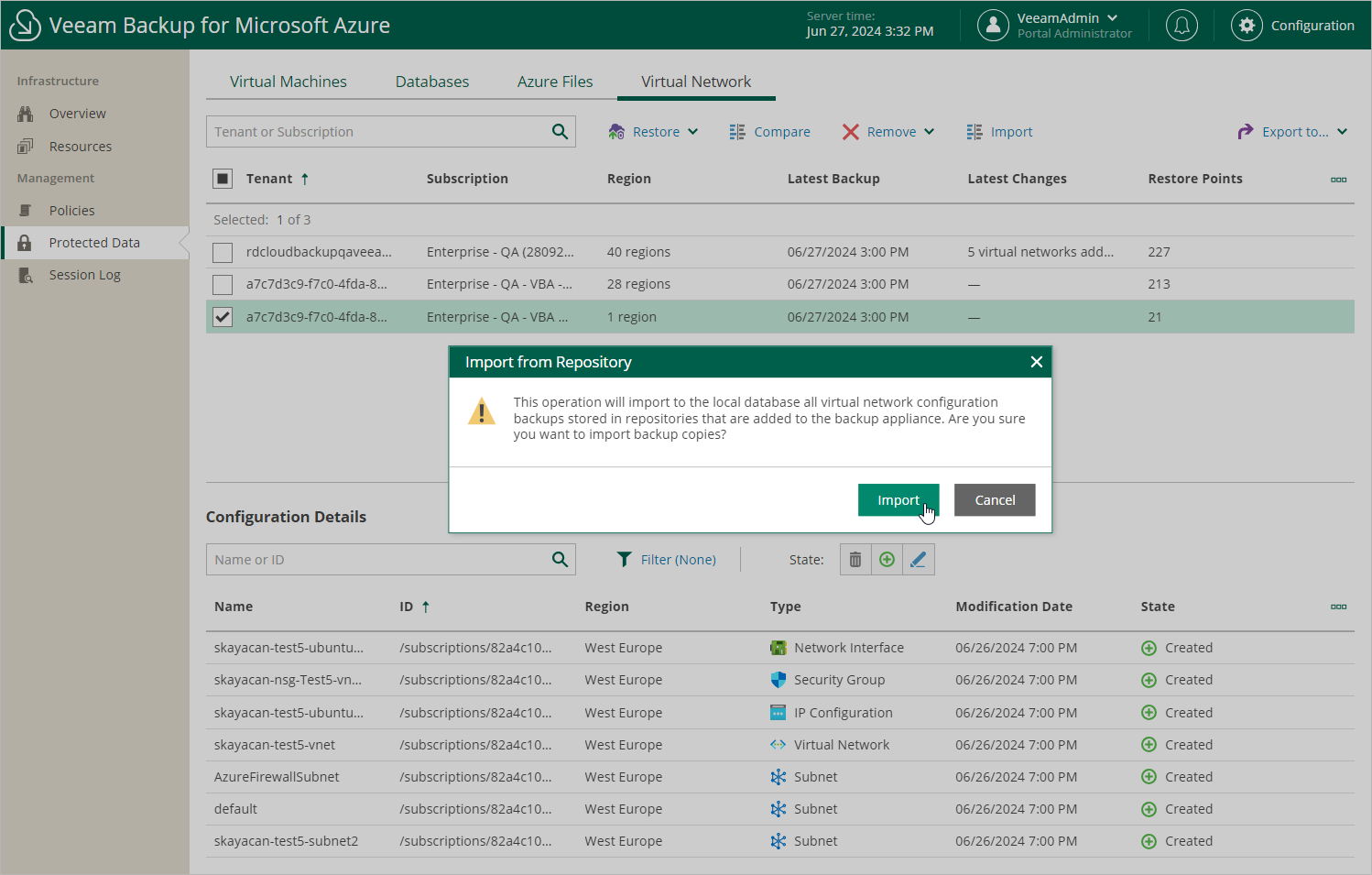Switch to the Azure Files tab
1372x875 pixels.
[x=555, y=82]
